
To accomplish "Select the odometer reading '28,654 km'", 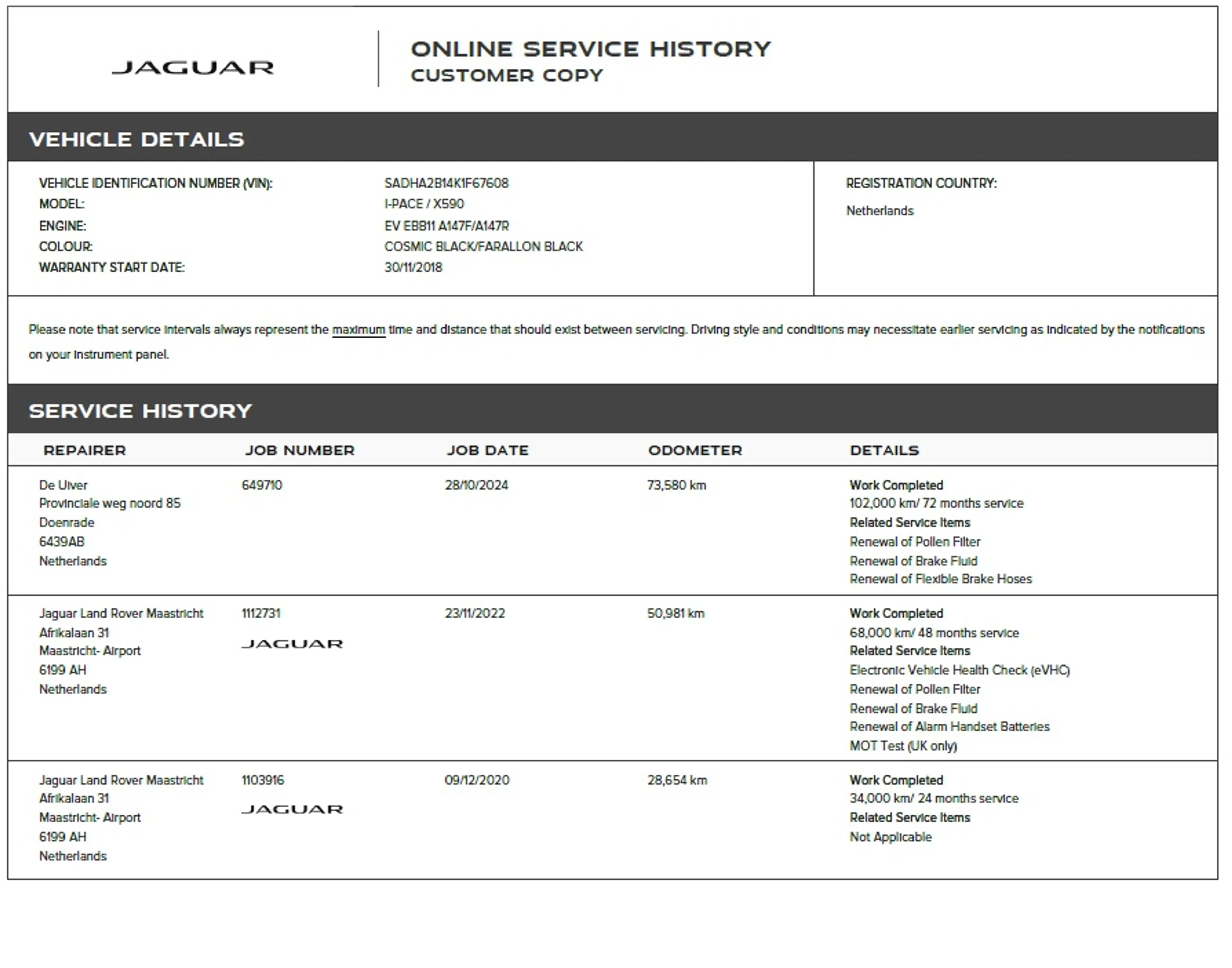I will (677, 780).
